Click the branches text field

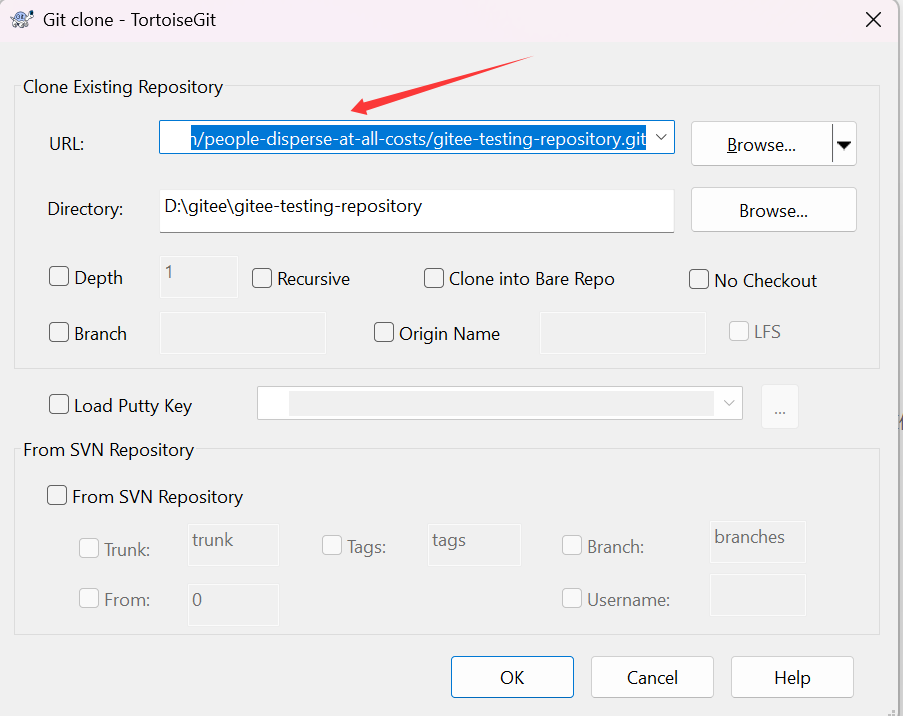point(758,542)
